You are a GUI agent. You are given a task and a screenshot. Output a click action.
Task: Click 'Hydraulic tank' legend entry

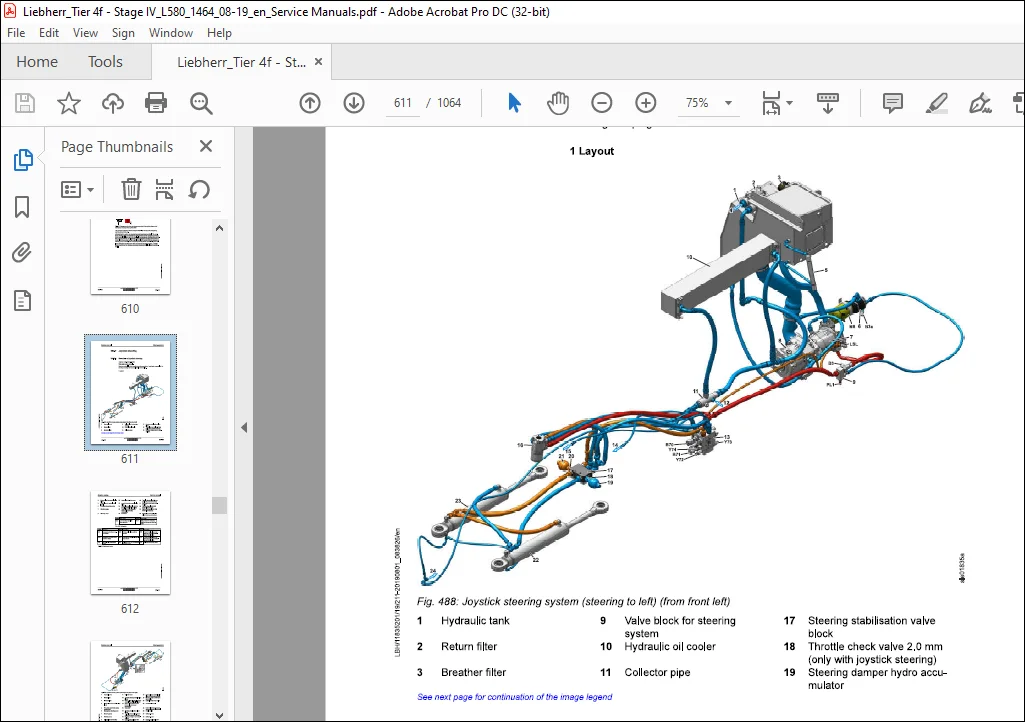pyautogui.click(x=475, y=621)
